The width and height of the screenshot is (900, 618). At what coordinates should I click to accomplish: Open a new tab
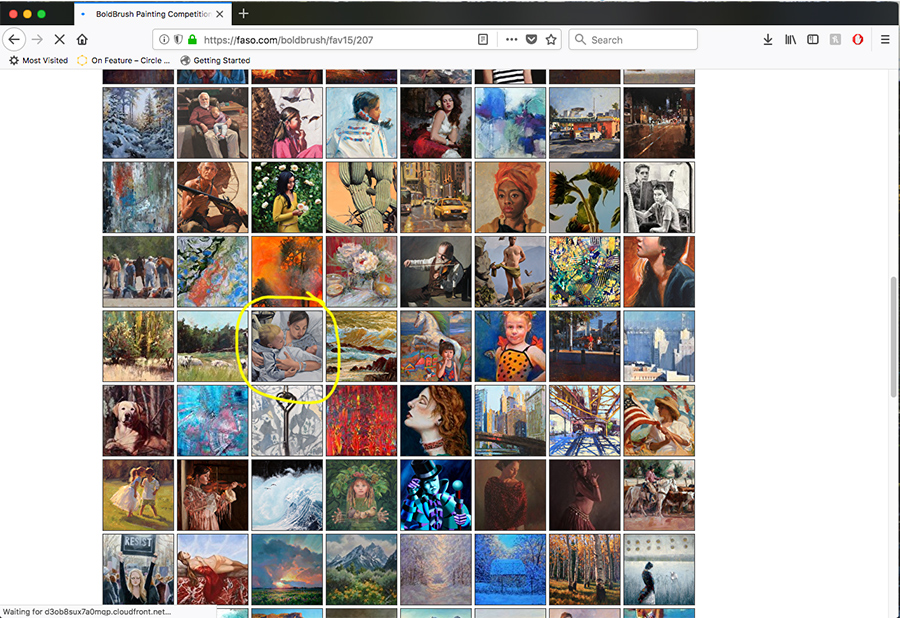click(x=243, y=13)
